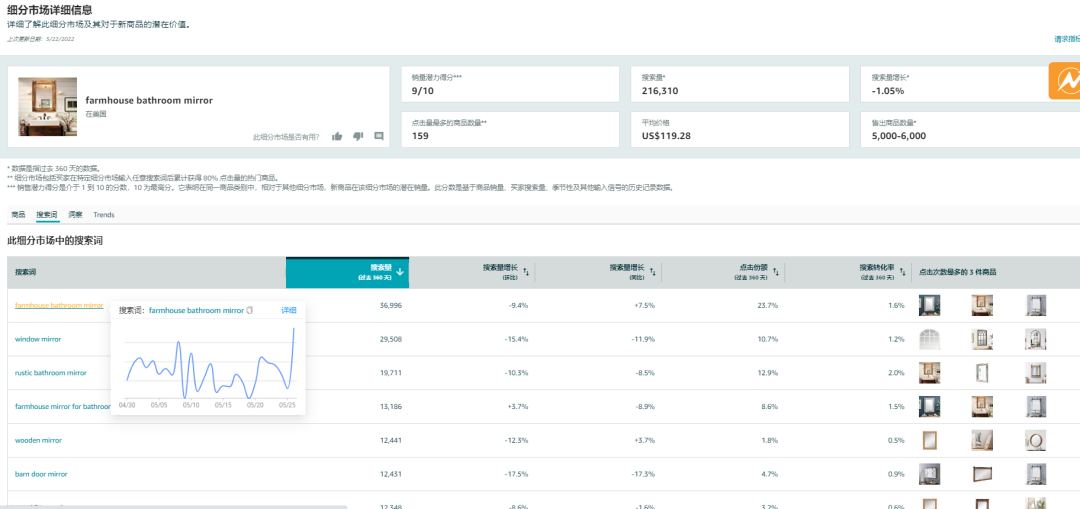
Task: Sort by 搜索量增长 (环比) column
Action: point(526,271)
